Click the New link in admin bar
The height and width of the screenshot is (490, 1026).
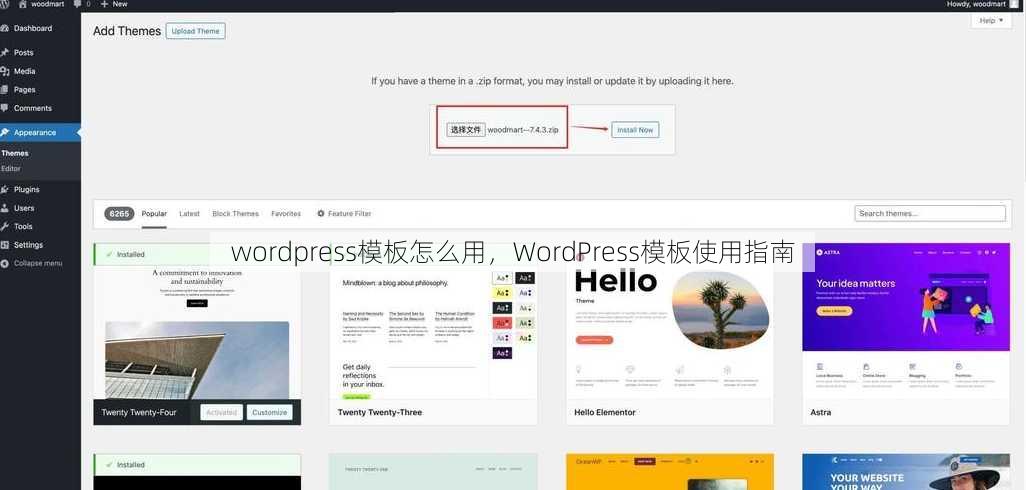coord(120,4)
